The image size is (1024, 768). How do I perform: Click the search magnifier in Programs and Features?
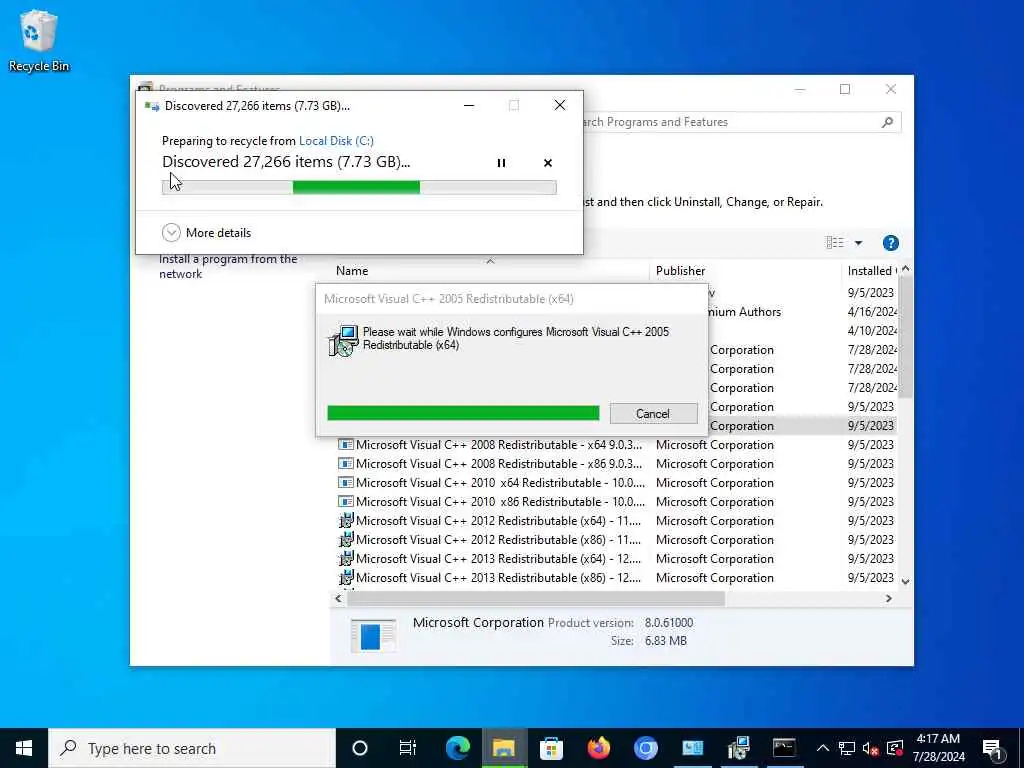887,122
